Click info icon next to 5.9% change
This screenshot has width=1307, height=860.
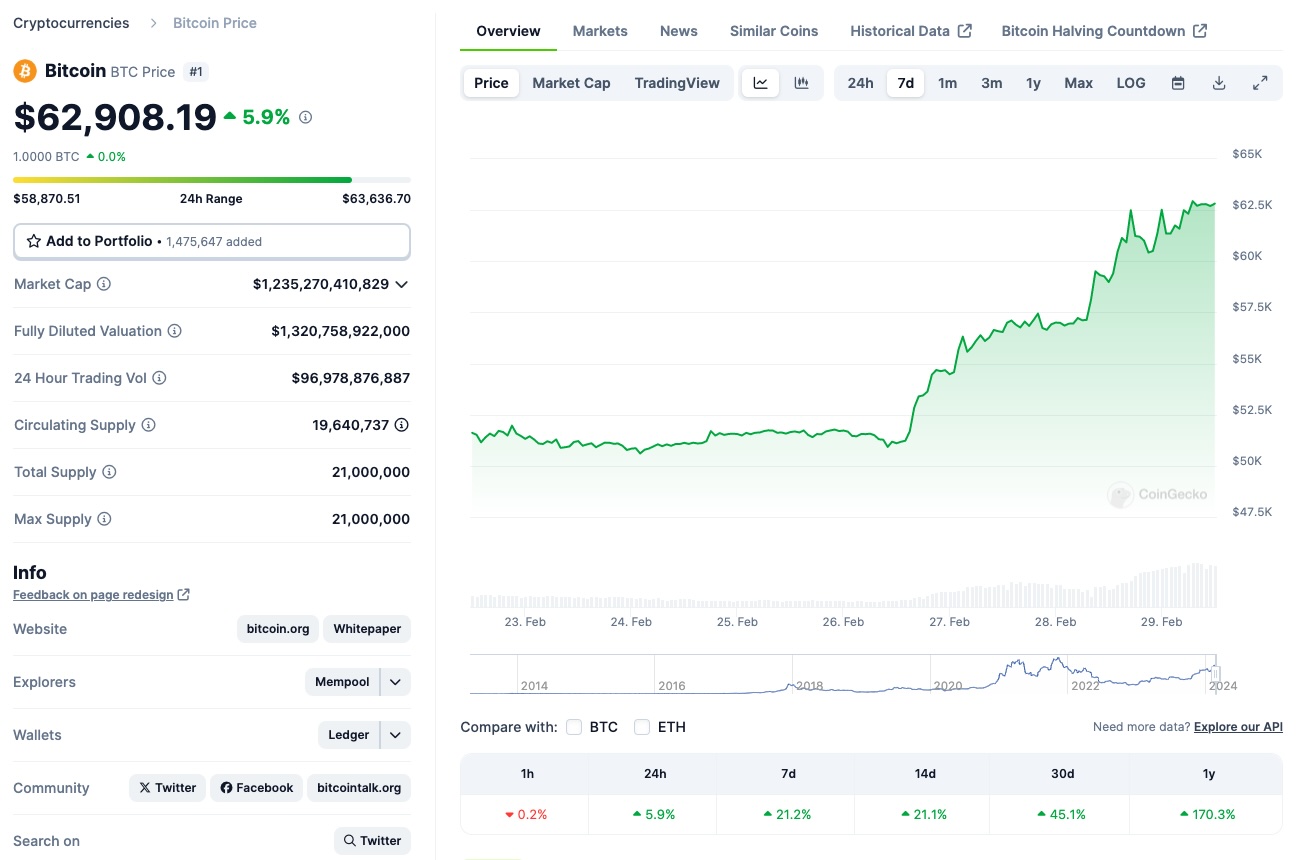tap(306, 117)
